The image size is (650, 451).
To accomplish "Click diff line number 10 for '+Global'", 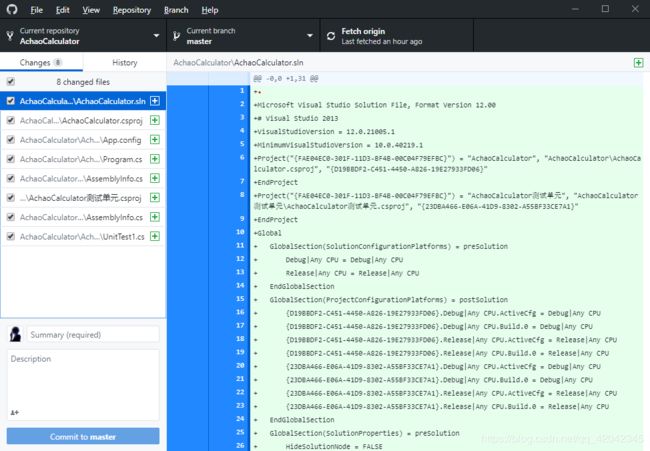I will (240, 232).
